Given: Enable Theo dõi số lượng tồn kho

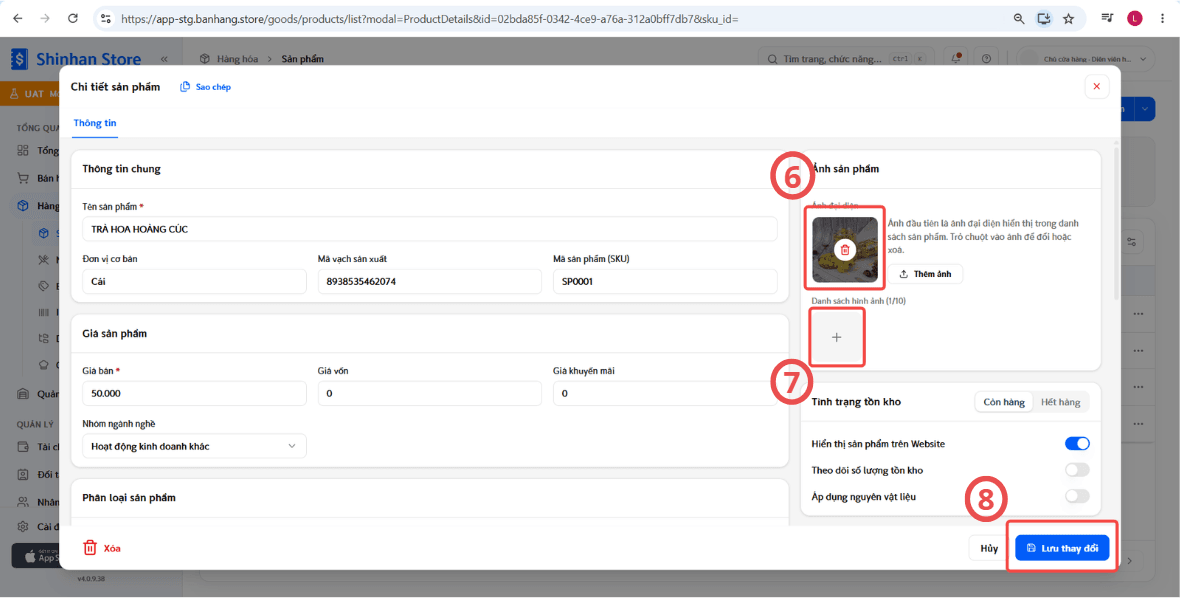Looking at the screenshot, I should tap(1077, 470).
